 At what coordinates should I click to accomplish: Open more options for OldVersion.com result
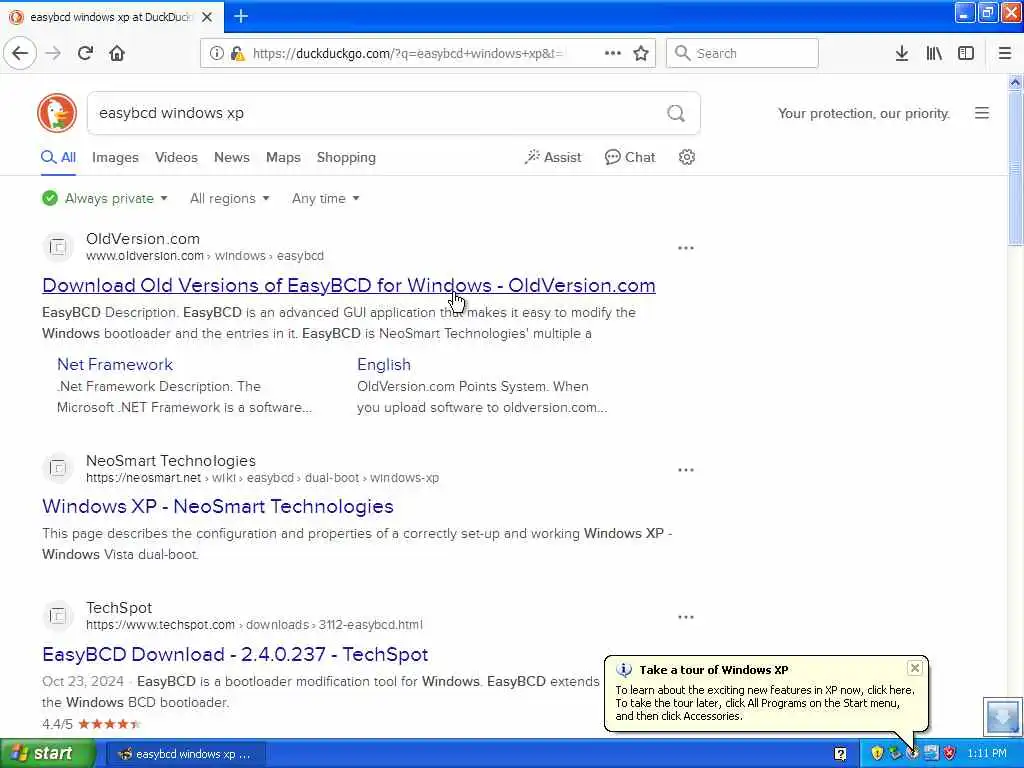686,248
